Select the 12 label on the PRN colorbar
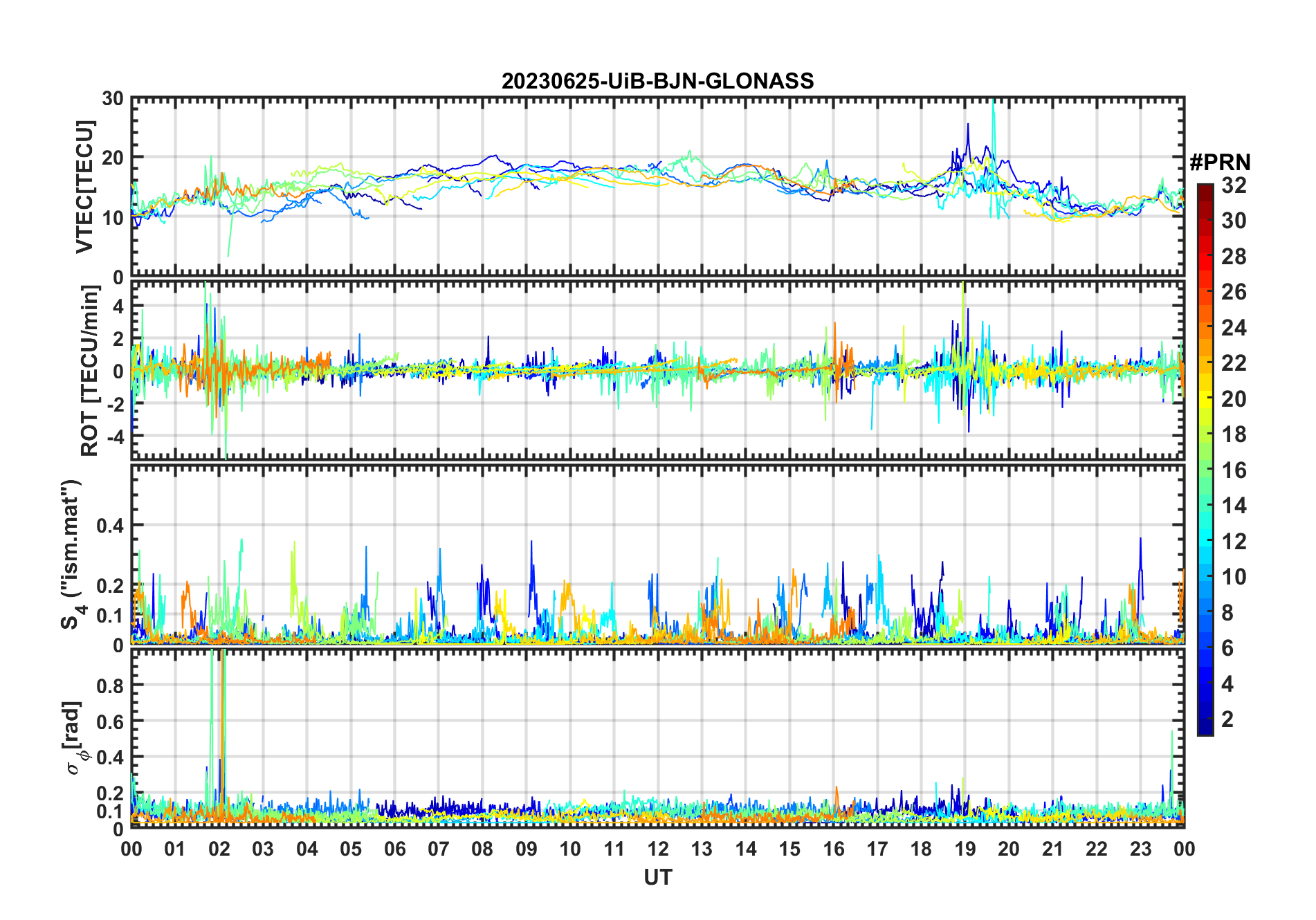 coord(1234,542)
